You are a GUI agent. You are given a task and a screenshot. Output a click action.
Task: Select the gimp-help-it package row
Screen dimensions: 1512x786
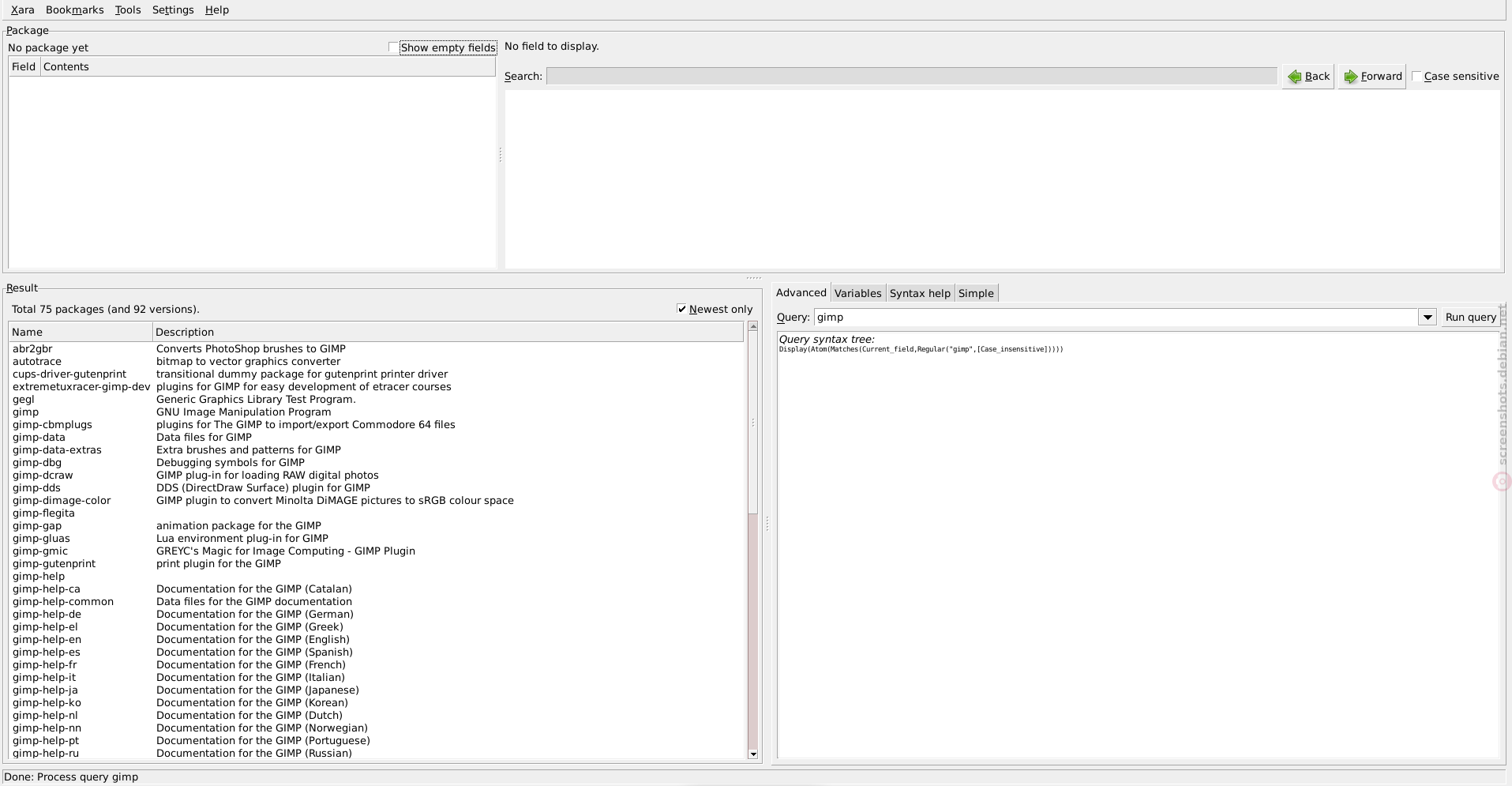pos(377,677)
